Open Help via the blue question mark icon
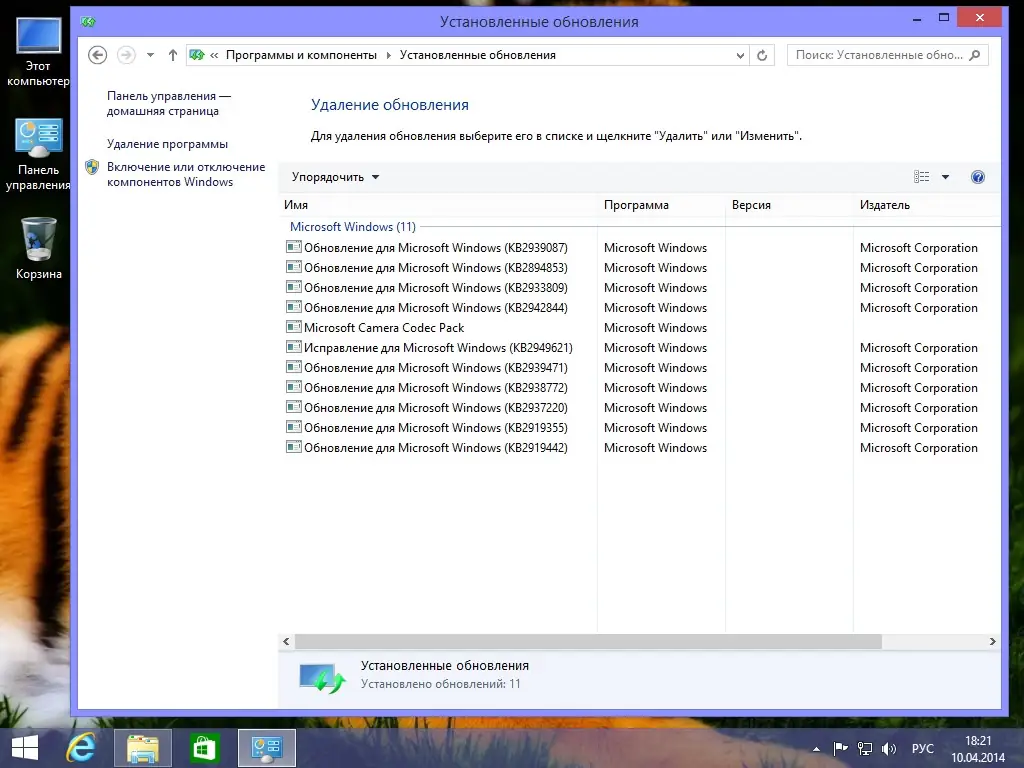This screenshot has height=768, width=1024. (x=977, y=177)
